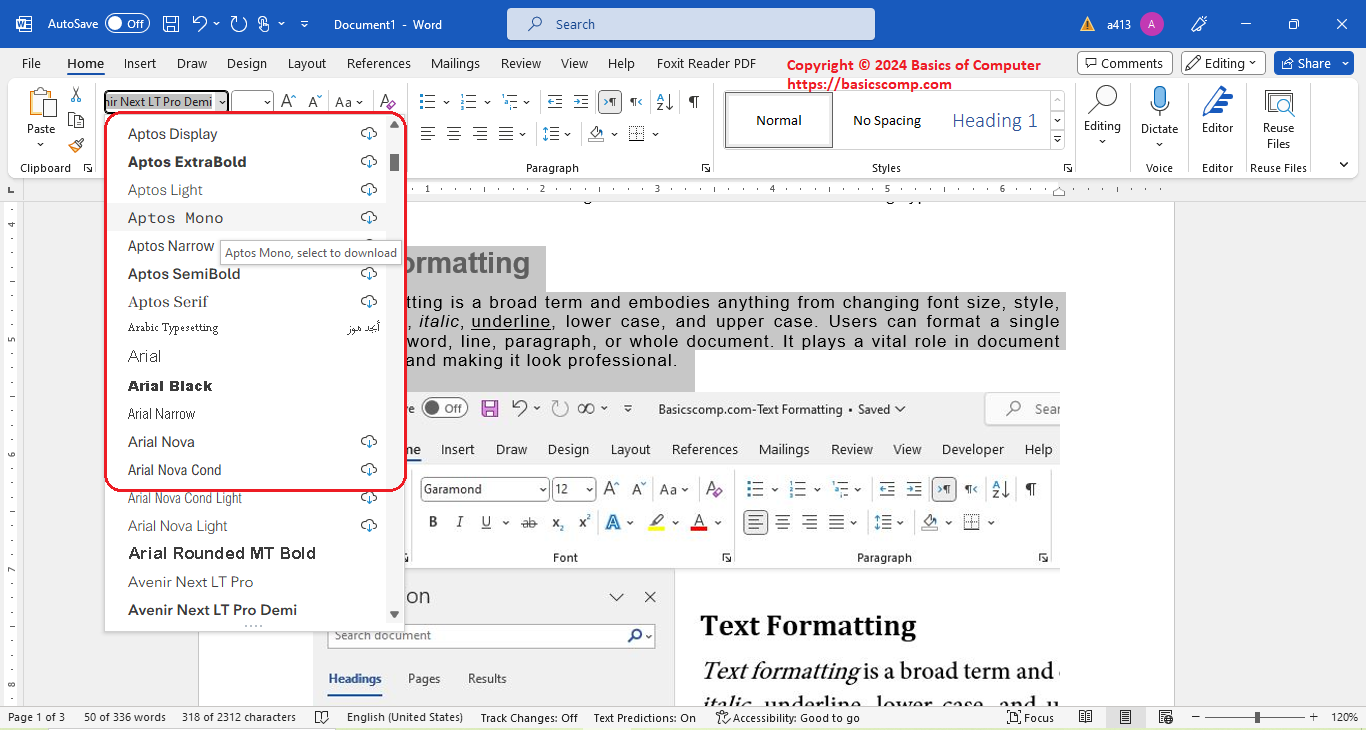Sort text A to Z icon

[663, 102]
